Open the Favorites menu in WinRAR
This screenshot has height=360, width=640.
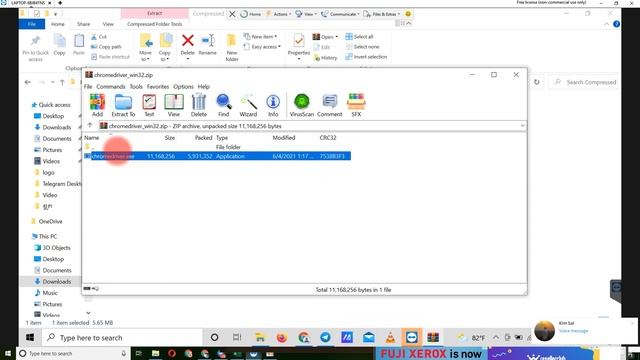[158, 87]
